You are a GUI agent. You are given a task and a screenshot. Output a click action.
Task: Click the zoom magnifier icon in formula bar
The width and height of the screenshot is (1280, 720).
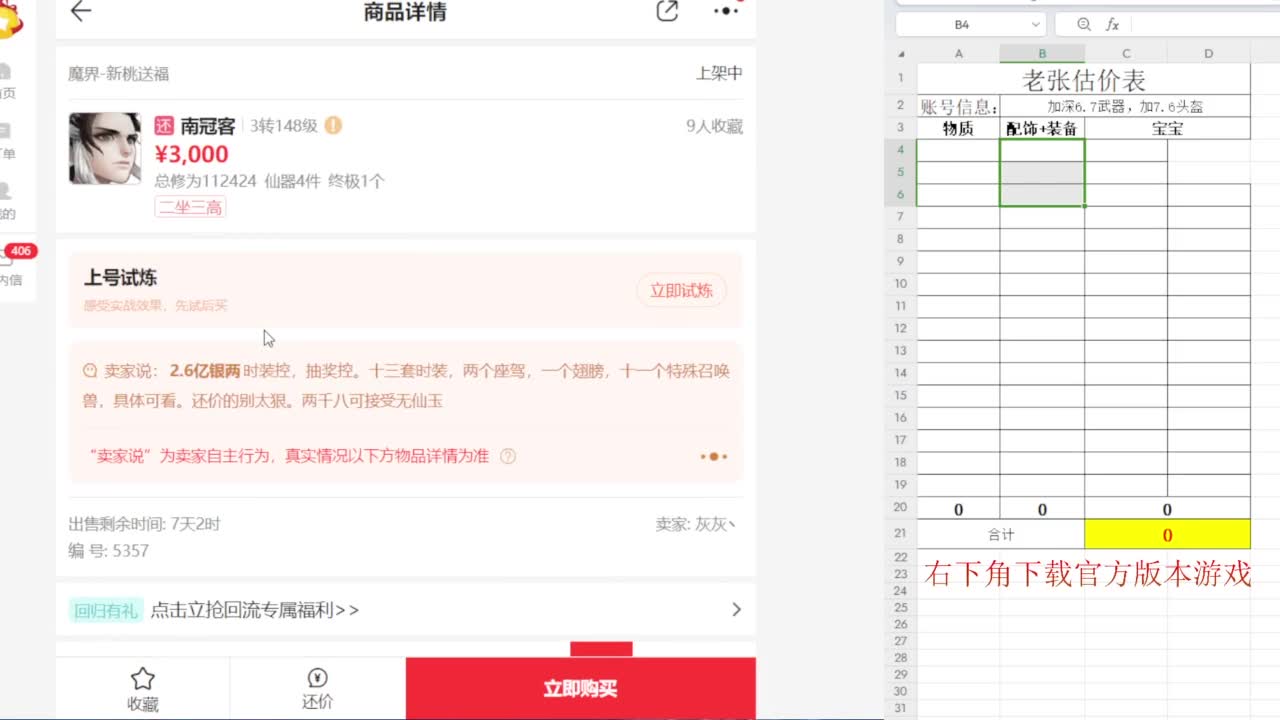(x=1084, y=24)
